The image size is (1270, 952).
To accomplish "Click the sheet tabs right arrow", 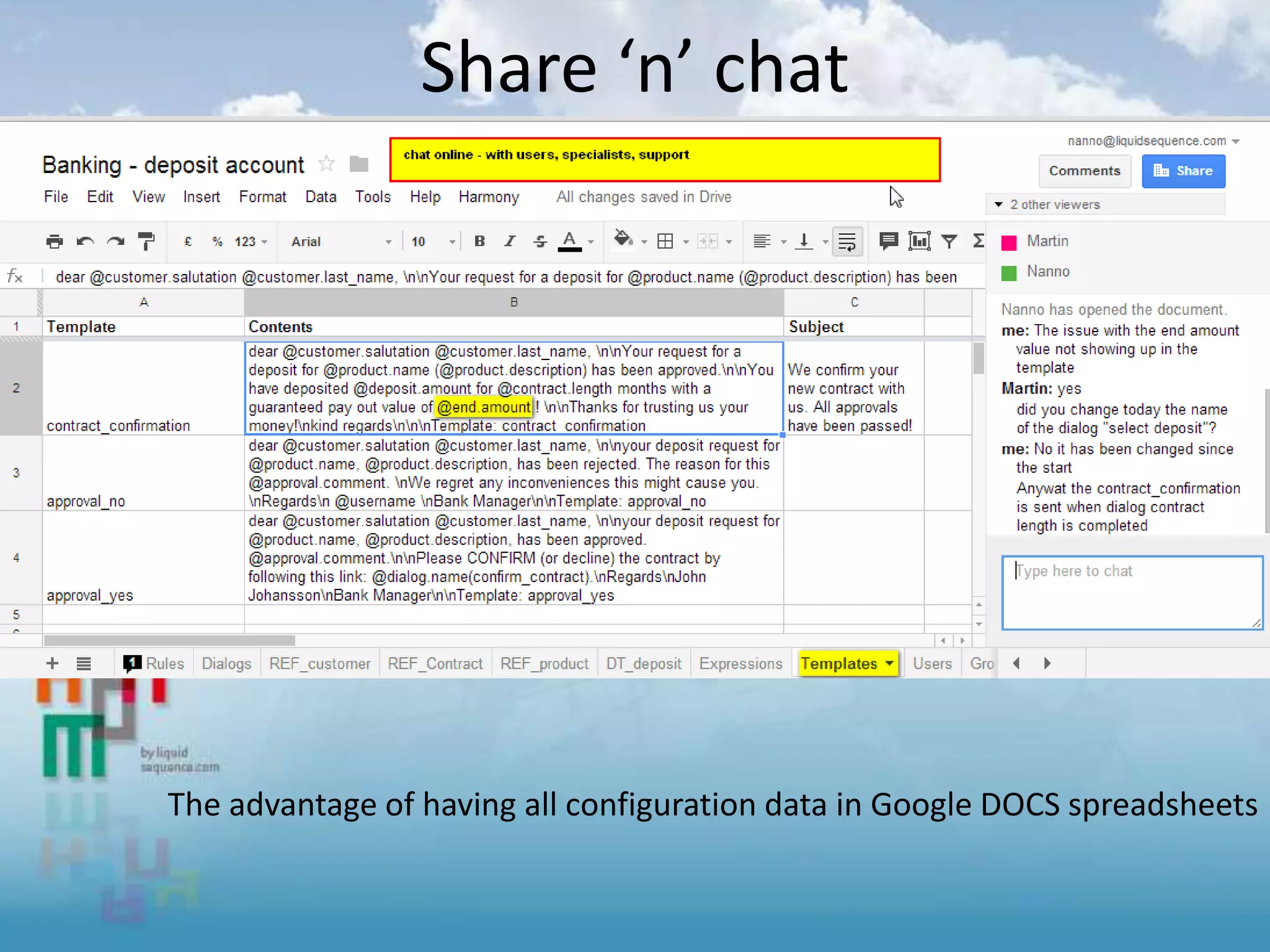I will (x=1047, y=663).
